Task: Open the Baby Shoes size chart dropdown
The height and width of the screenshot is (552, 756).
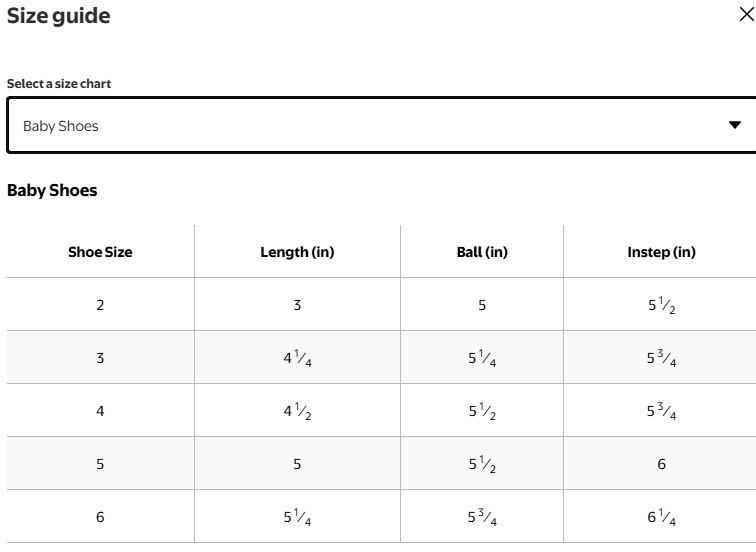Action: [381, 125]
